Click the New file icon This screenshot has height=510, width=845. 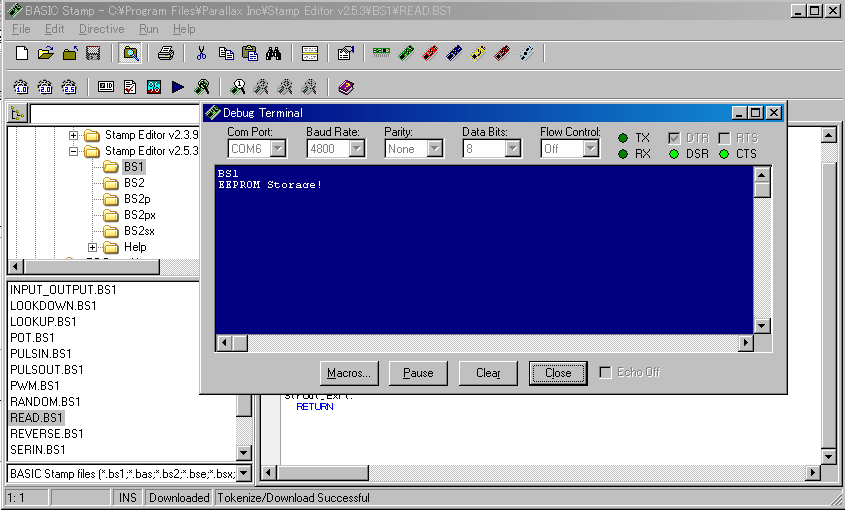pyautogui.click(x=22, y=53)
